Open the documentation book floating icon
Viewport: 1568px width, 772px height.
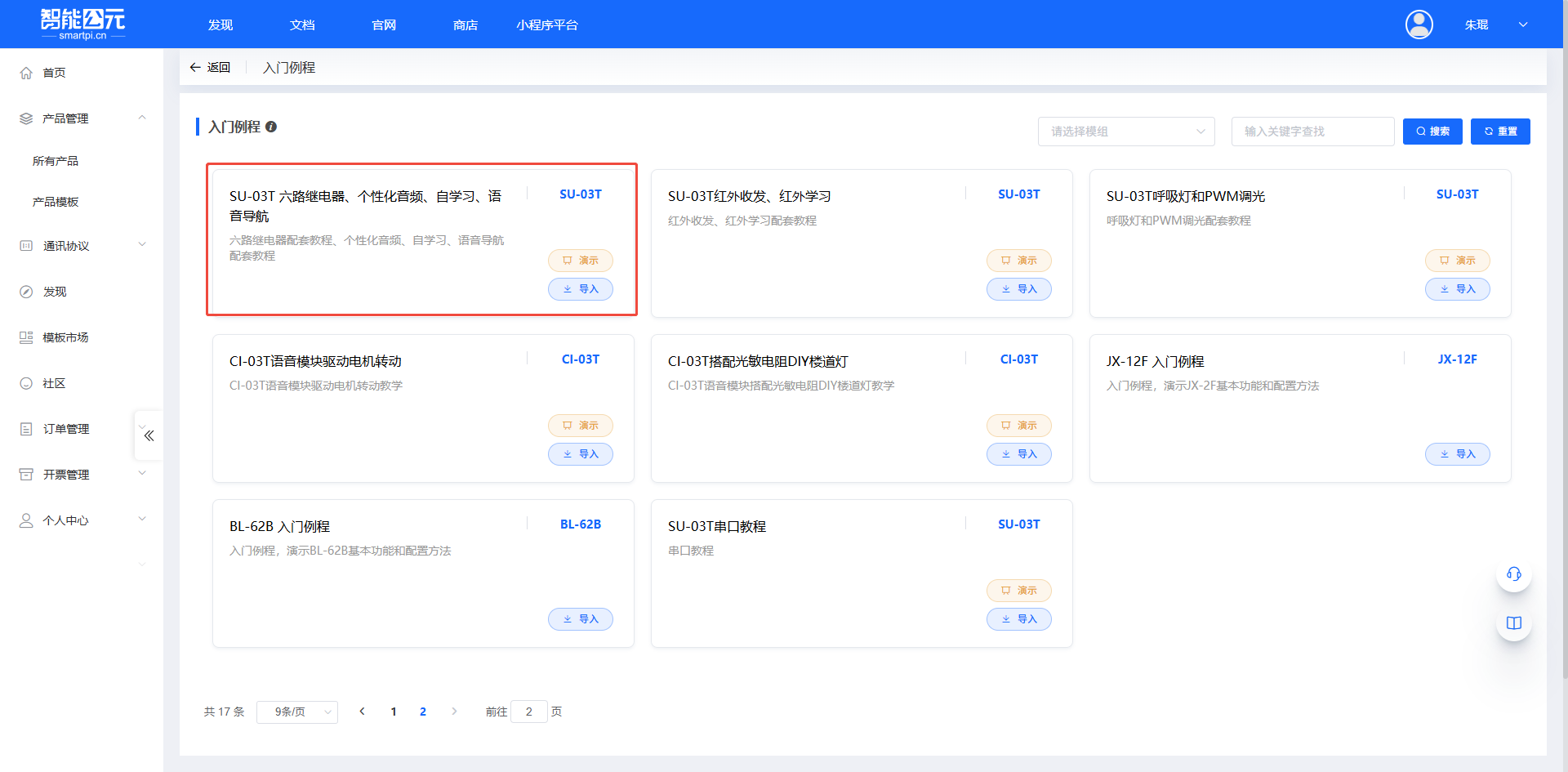click(x=1513, y=623)
